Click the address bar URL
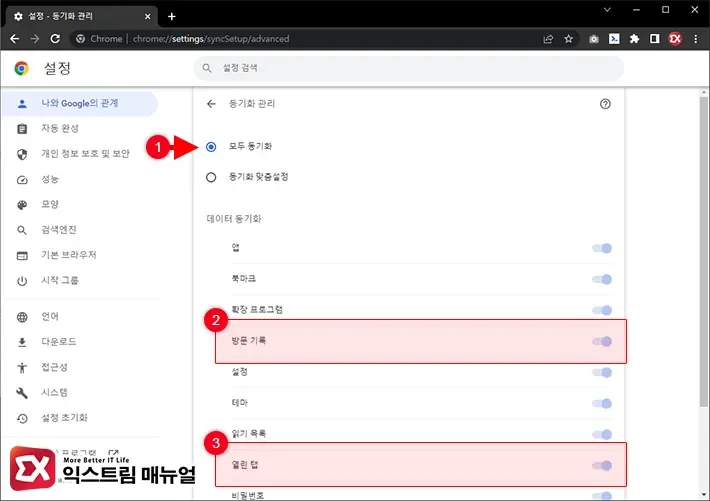The height and width of the screenshot is (501, 710). (x=211, y=39)
